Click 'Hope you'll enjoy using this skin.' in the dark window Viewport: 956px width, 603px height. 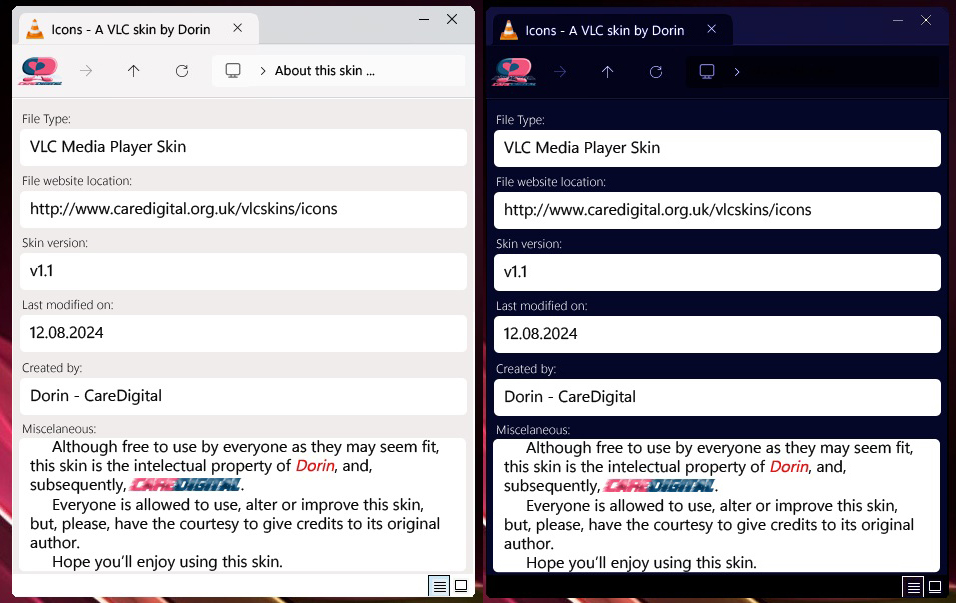click(x=641, y=563)
